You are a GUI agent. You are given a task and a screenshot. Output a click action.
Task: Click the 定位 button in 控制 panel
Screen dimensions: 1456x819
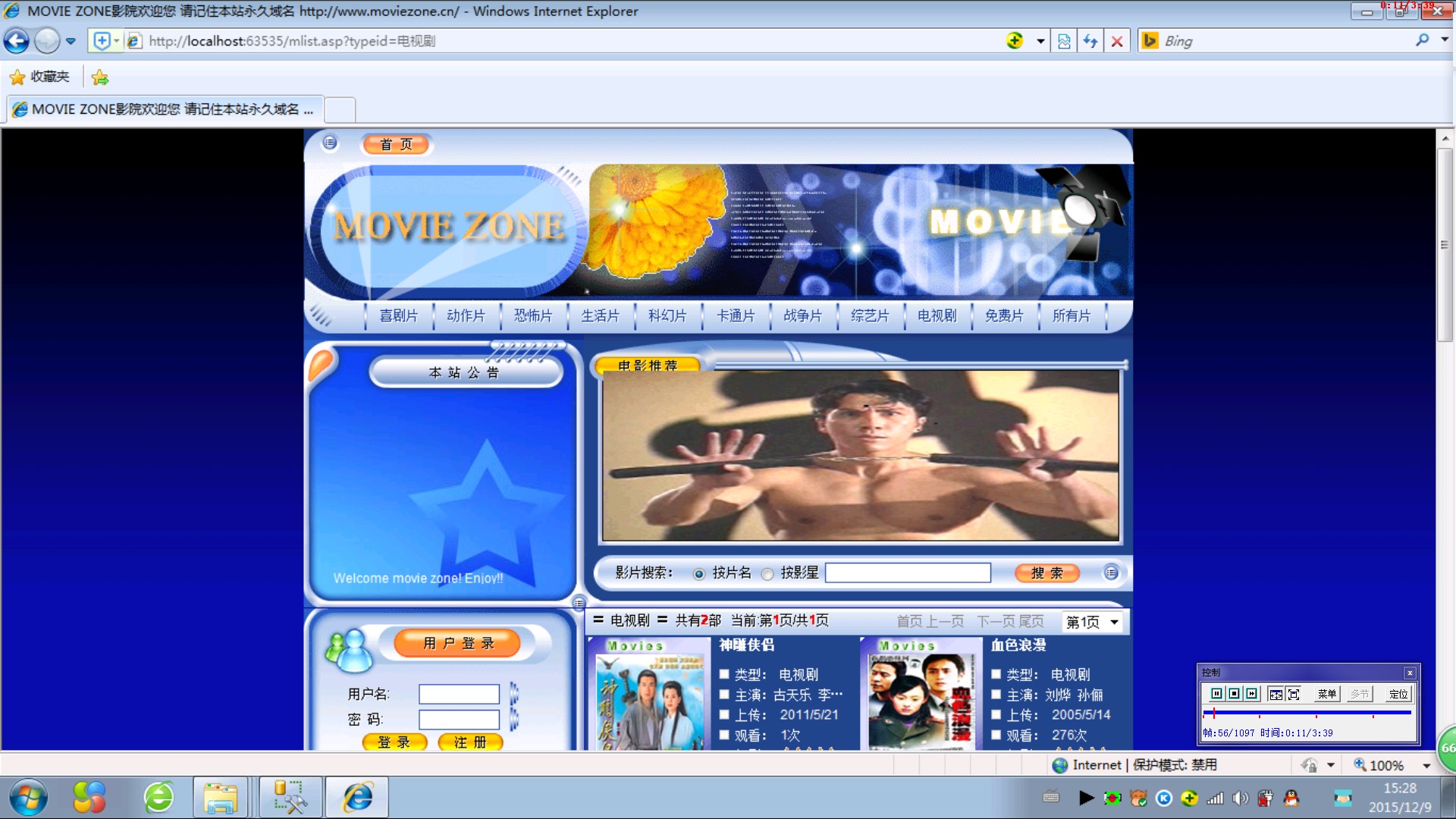pos(1398,694)
